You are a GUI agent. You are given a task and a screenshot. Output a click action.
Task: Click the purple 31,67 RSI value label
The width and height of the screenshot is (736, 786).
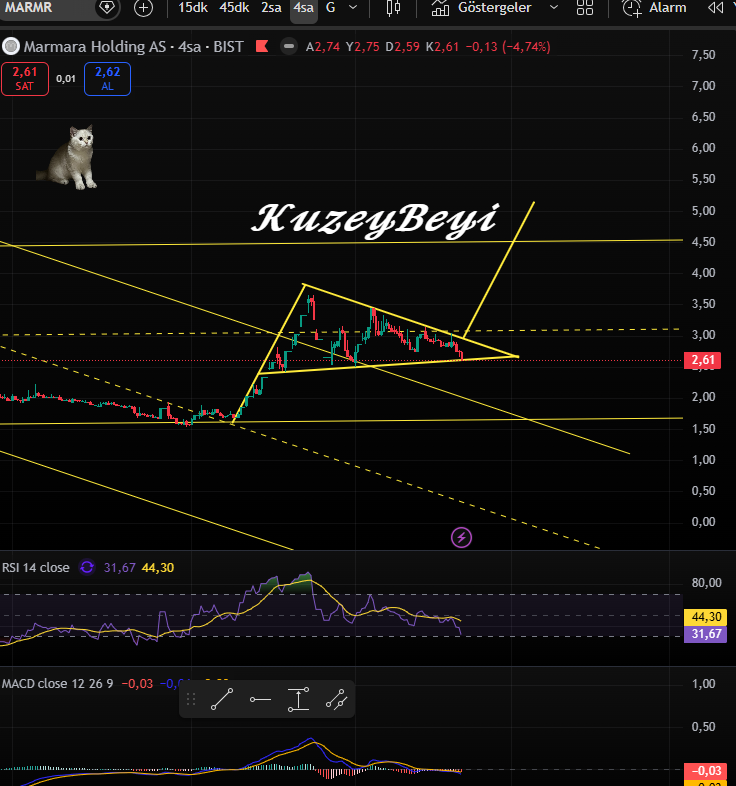705,634
